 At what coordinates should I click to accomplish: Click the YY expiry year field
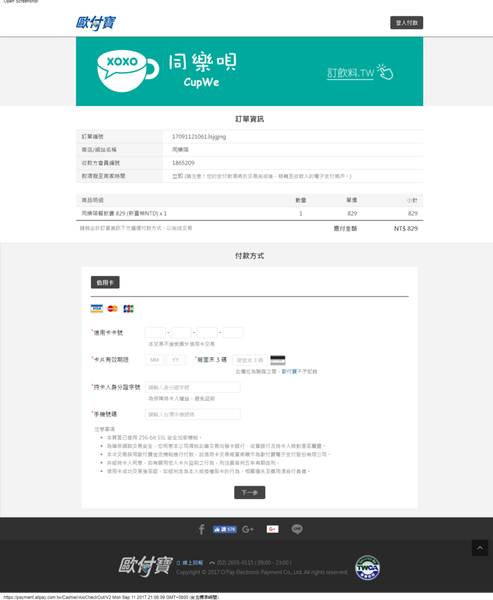point(176,360)
